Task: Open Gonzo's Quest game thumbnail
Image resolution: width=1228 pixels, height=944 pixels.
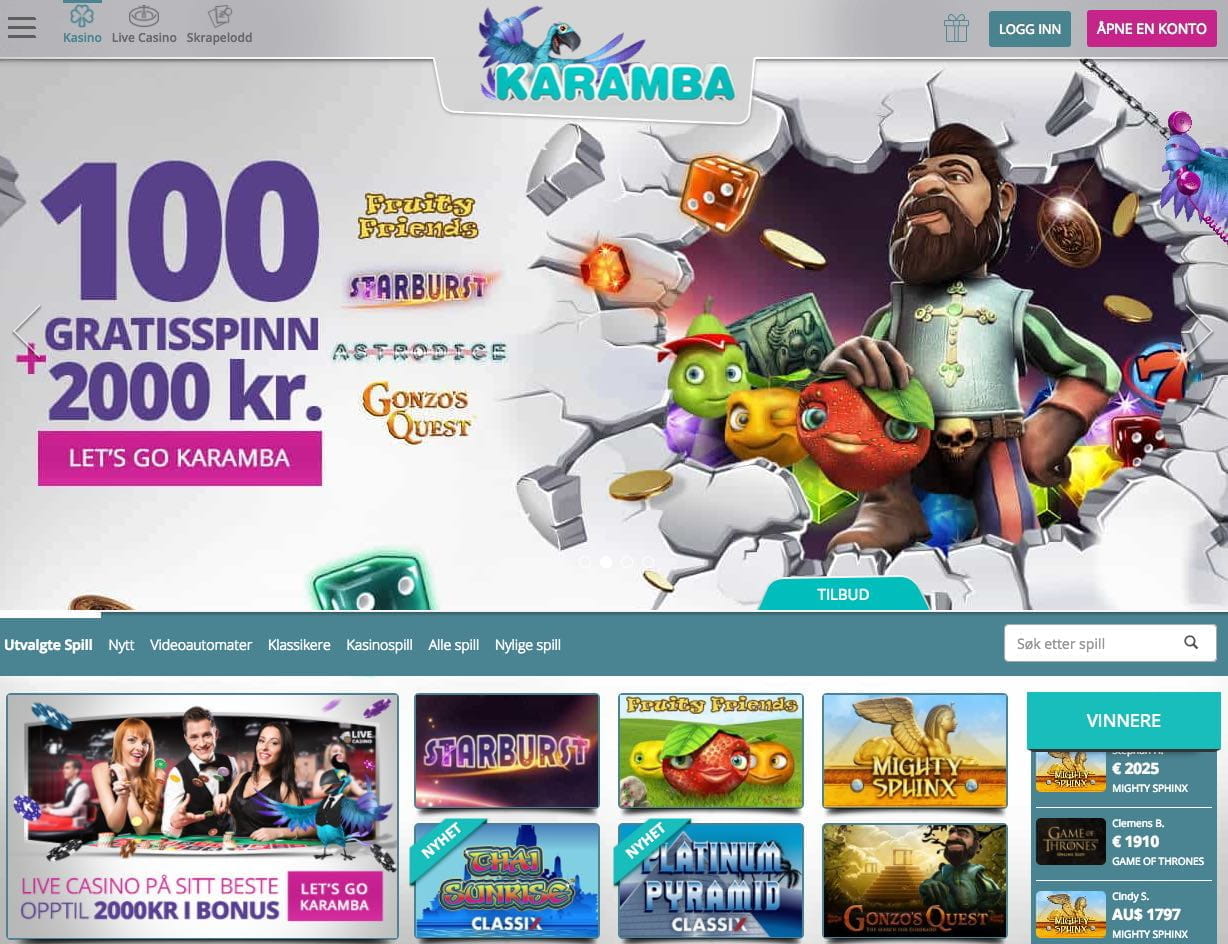Action: coord(915,881)
